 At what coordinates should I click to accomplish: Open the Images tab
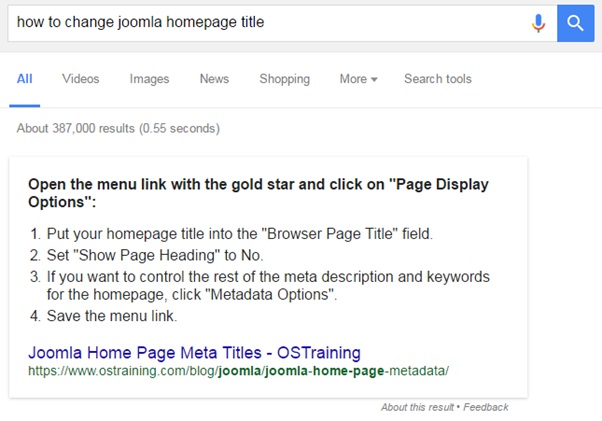click(x=149, y=79)
